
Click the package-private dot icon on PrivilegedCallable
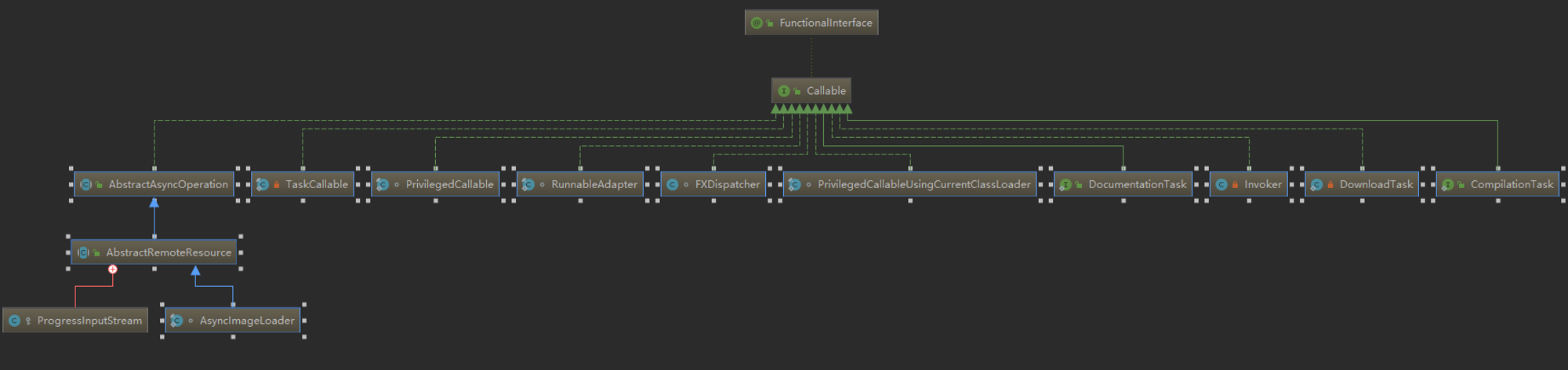pyautogui.click(x=397, y=185)
